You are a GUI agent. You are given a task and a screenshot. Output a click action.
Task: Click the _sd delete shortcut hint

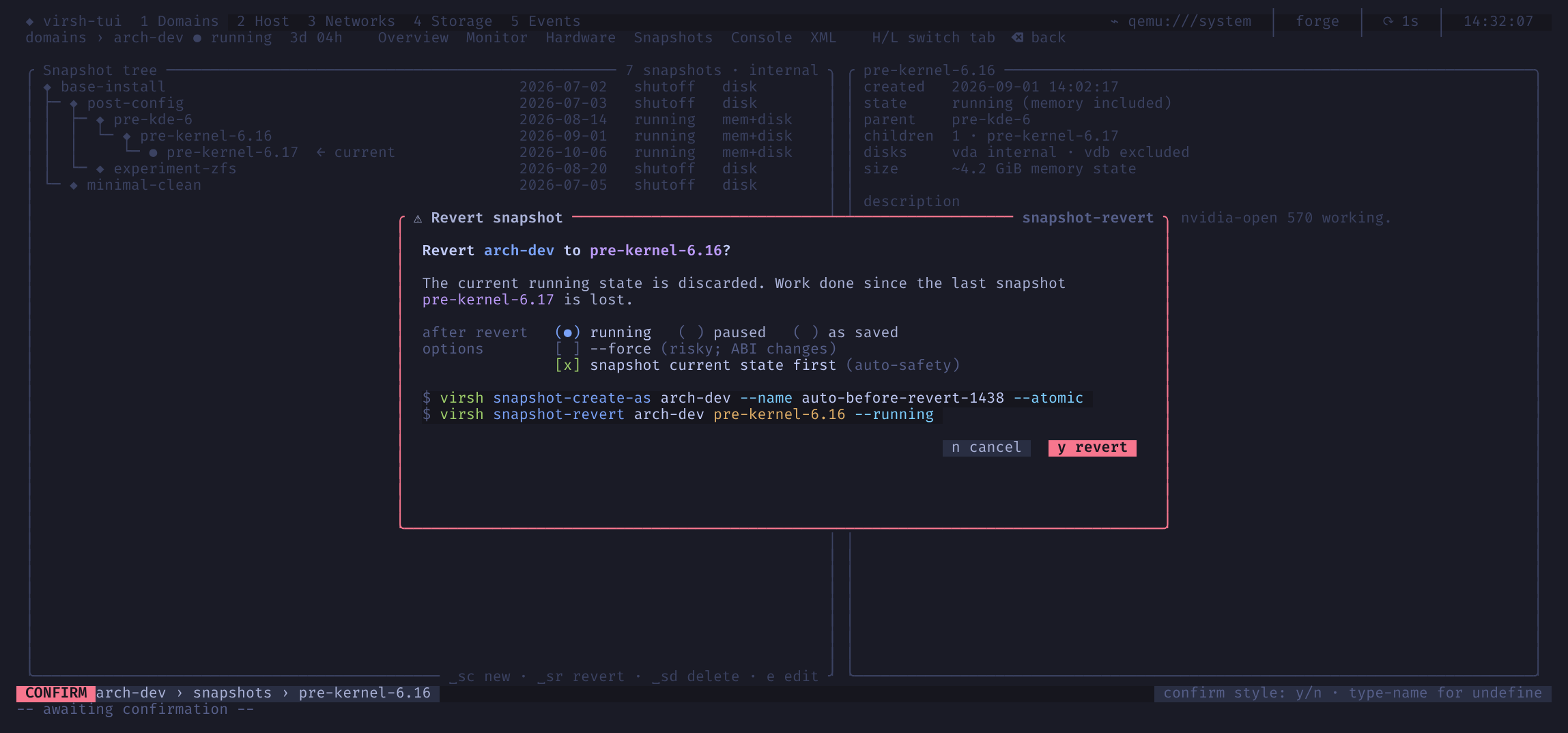point(696,676)
